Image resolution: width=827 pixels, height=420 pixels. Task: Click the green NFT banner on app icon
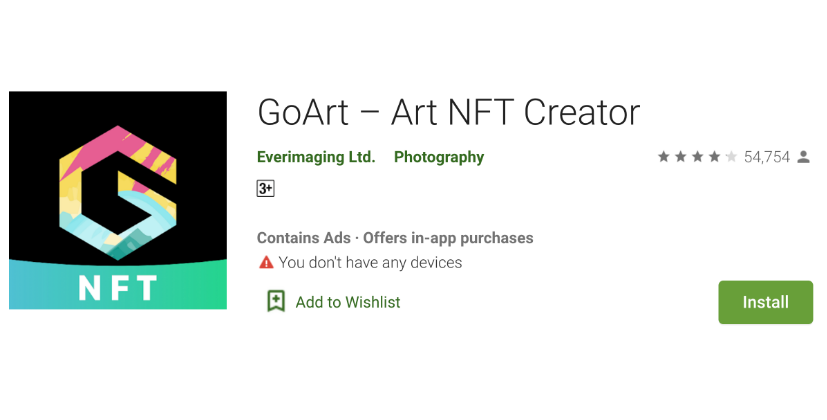click(117, 287)
